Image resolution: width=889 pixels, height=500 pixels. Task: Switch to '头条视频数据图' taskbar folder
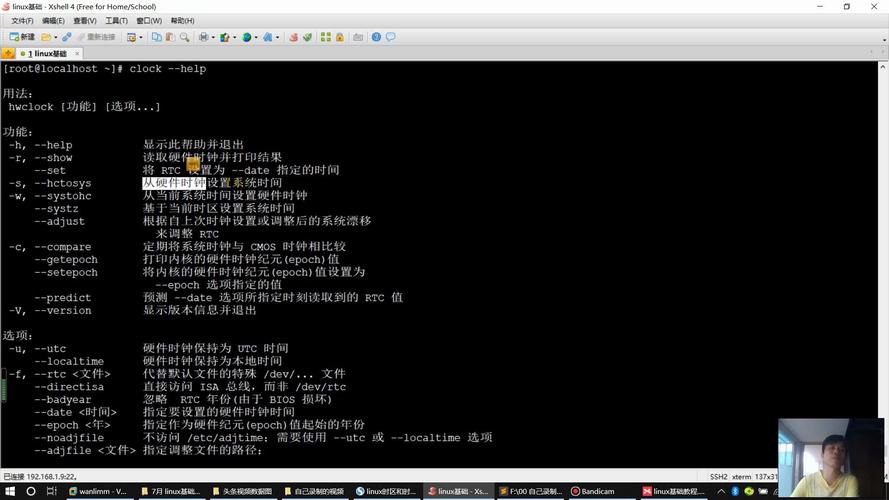click(x=242, y=491)
